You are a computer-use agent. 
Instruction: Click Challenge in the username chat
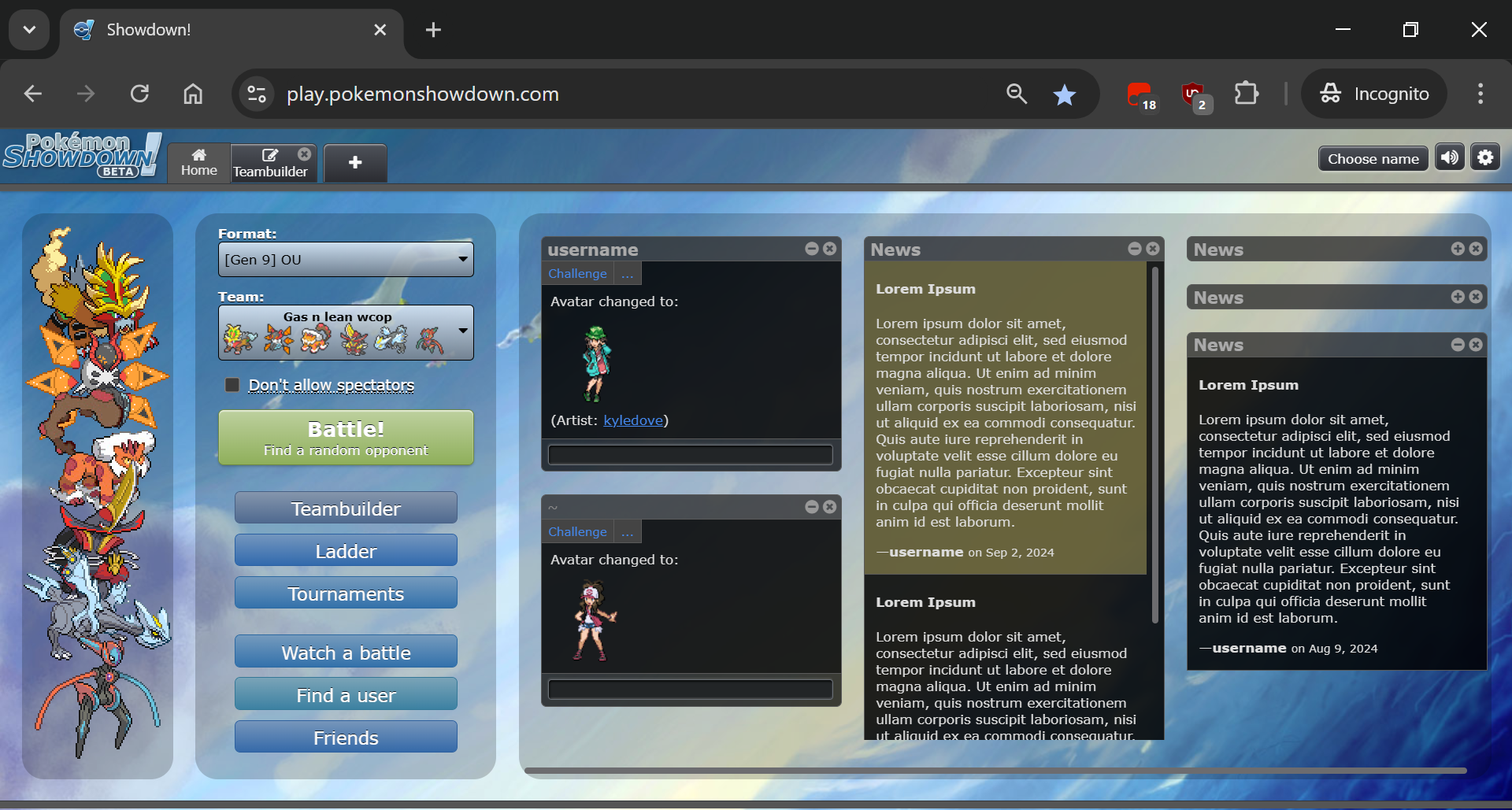click(577, 274)
